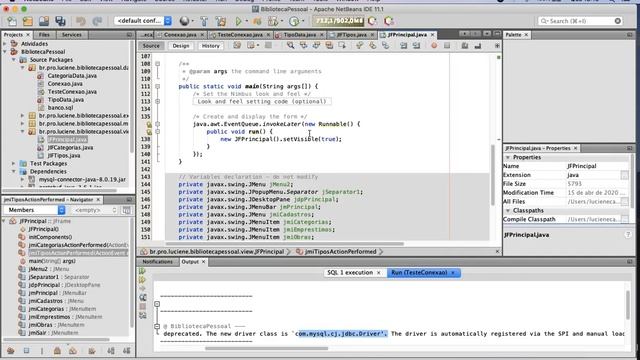The width and height of the screenshot is (640, 360).
Task: Close the JFPrincipal.java editor tab
Action: [x=432, y=35]
